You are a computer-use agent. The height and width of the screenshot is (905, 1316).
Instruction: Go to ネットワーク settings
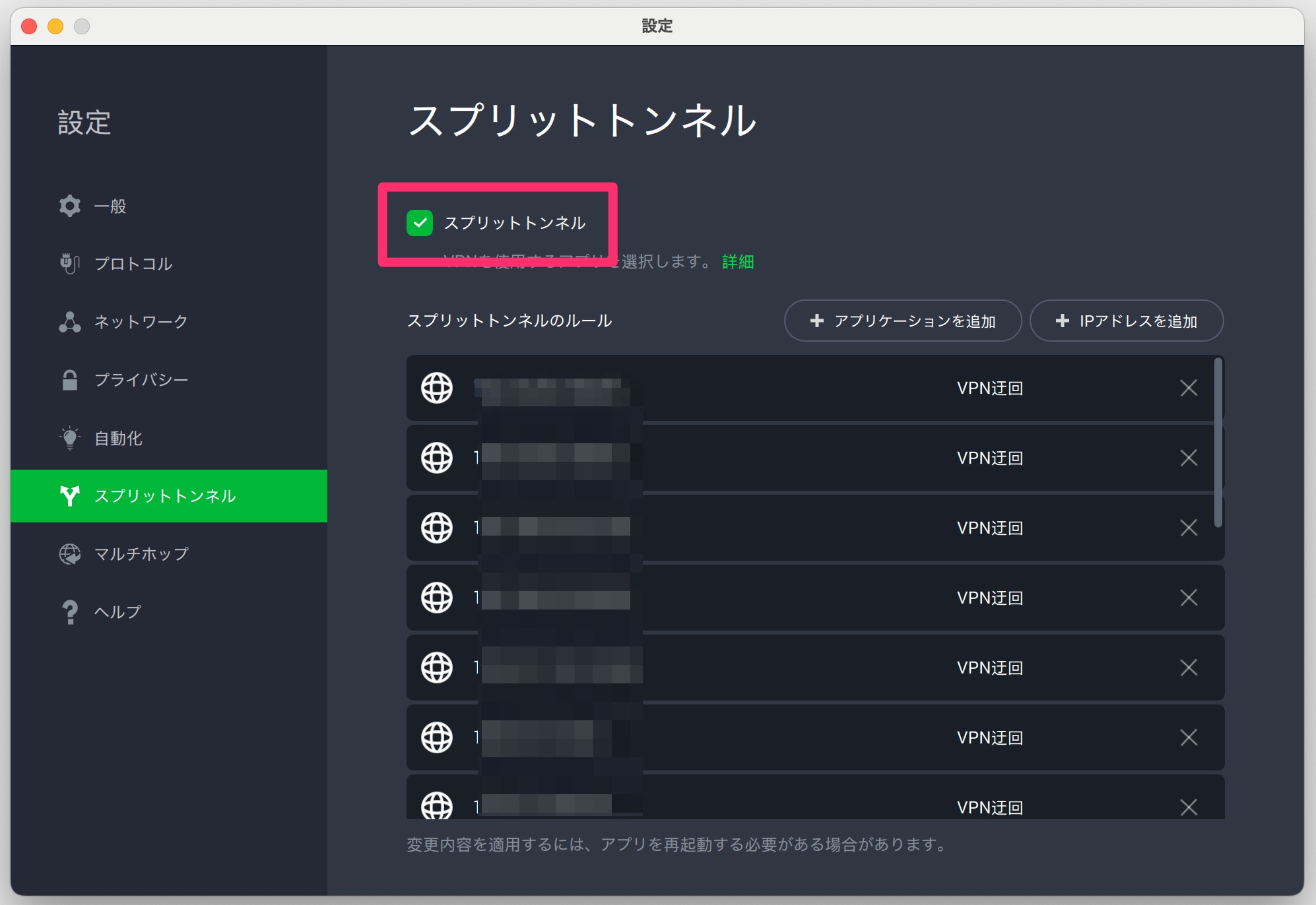(169, 322)
